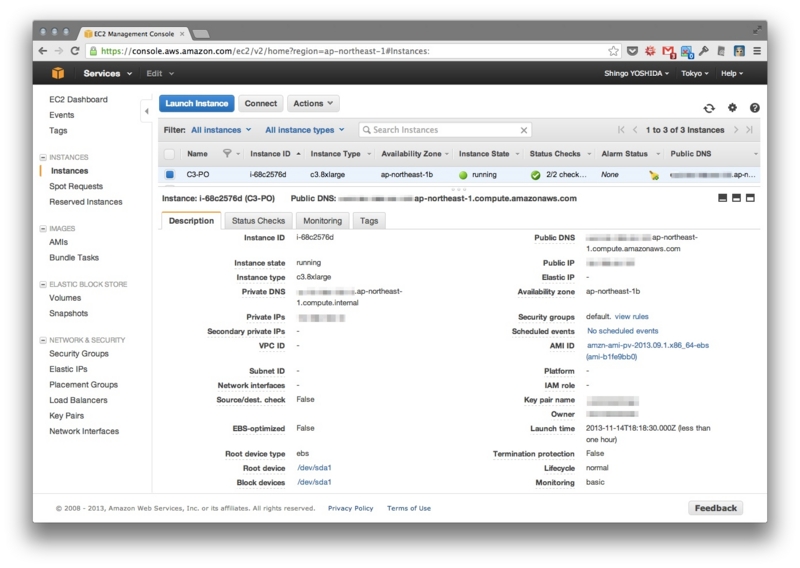The width and height of the screenshot is (800, 568).
Task: Open the Help dropdown menu
Action: [x=732, y=73]
